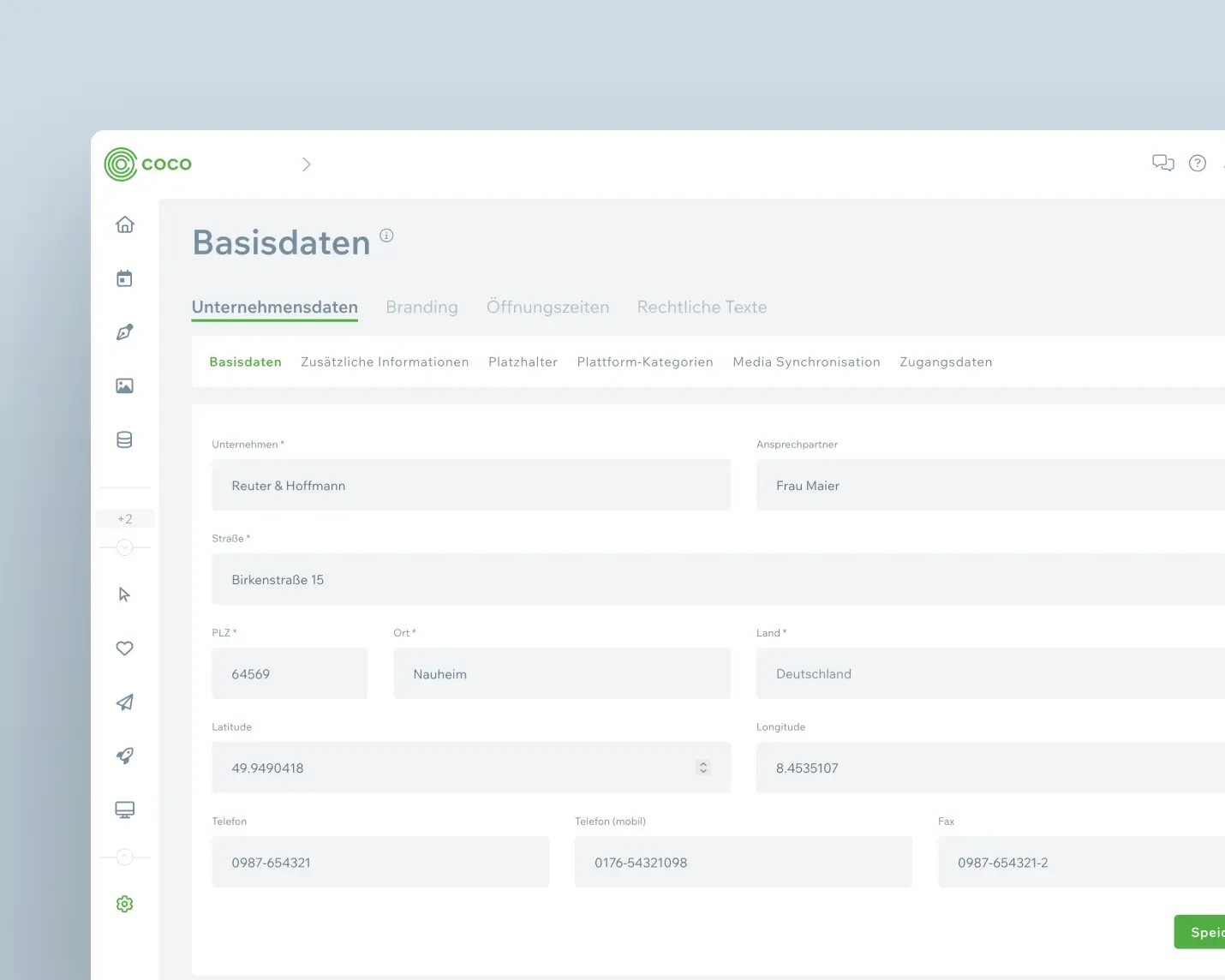
Task: Expand lower sidebar section with circle chevron
Action: point(125,857)
